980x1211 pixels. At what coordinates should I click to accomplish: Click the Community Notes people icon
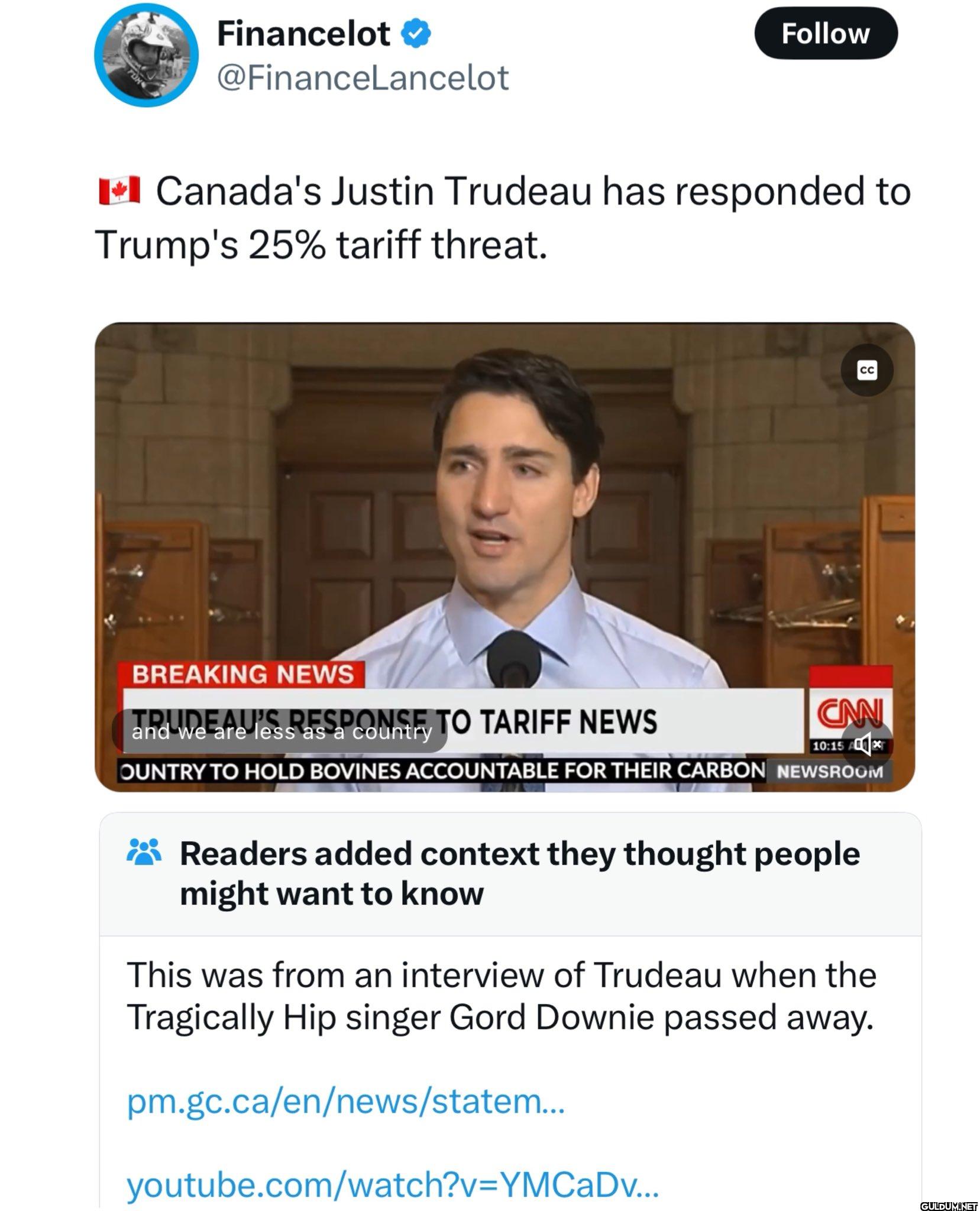coord(144,852)
